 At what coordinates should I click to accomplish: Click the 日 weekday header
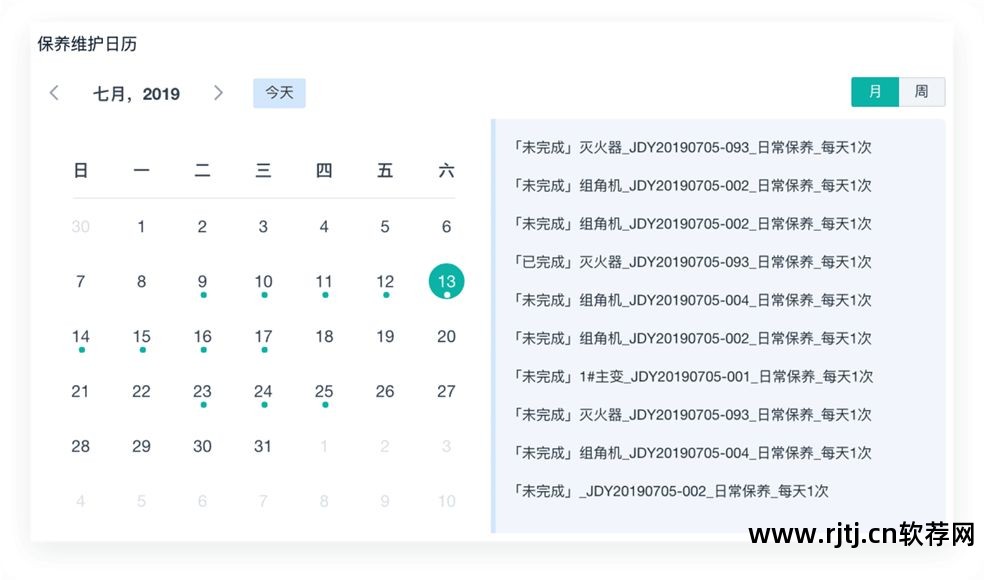(80, 171)
